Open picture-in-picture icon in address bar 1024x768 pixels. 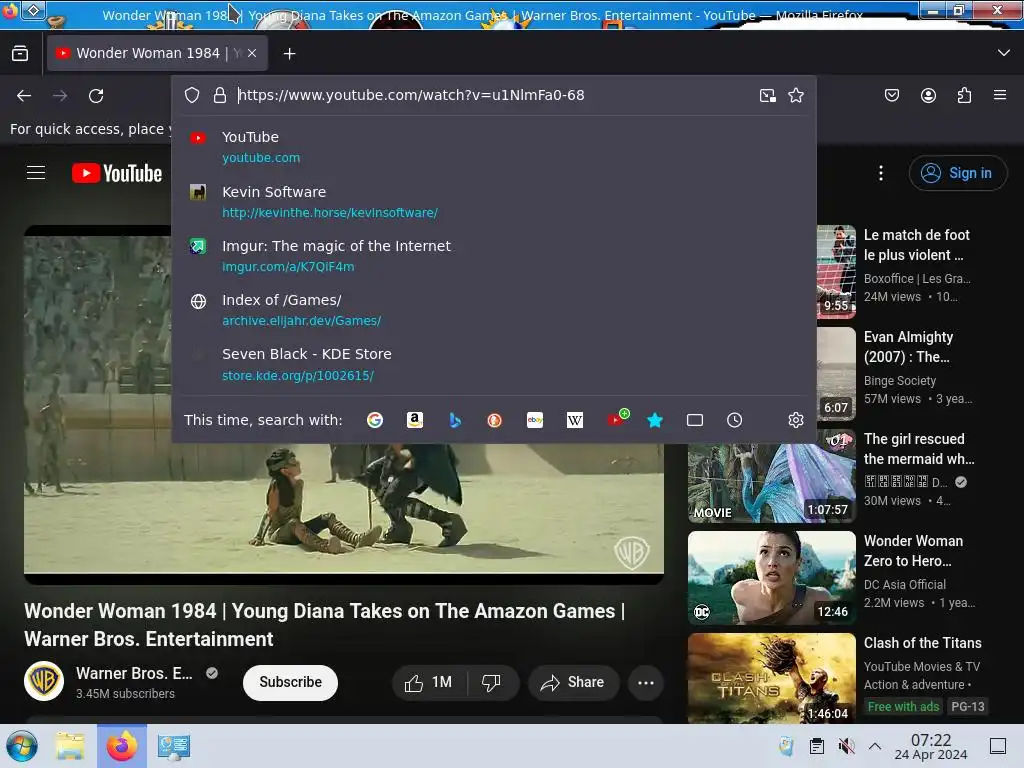[768, 95]
